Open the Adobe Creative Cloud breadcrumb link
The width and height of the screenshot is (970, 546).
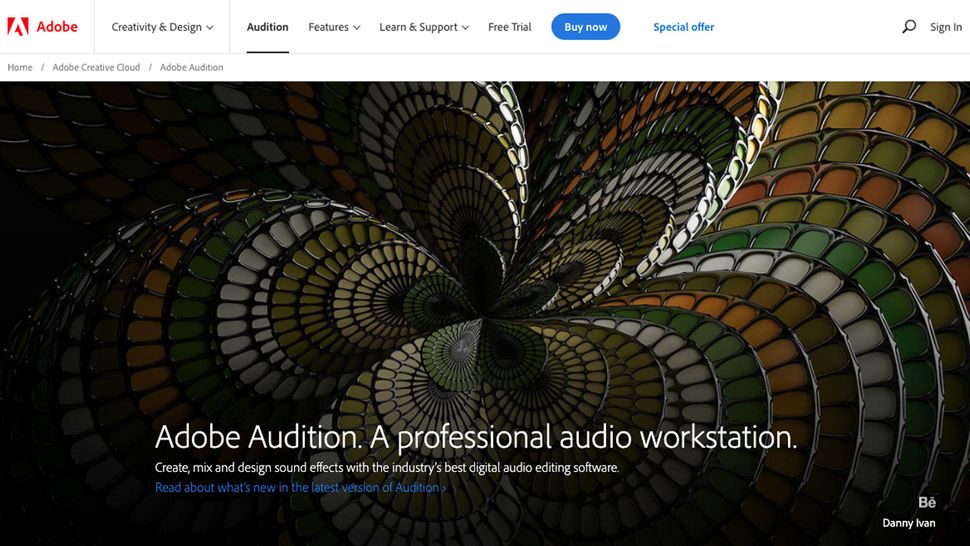[96, 67]
